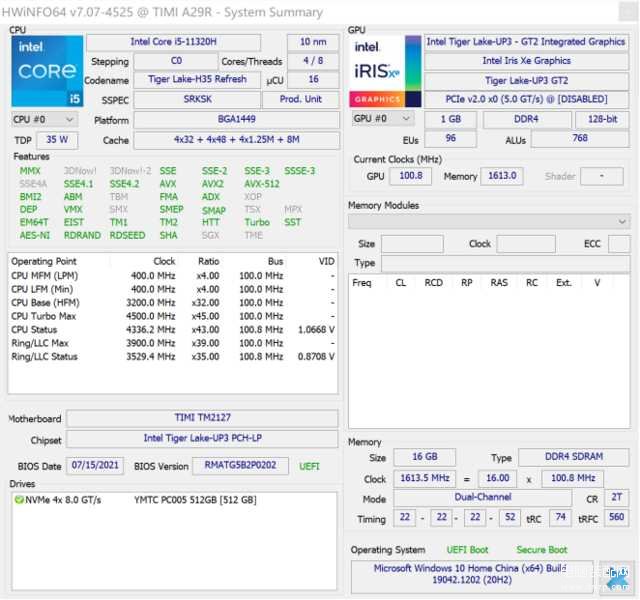Click the Motherboard TIMI TM2127 field
This screenshot has width=640, height=600.
202,418
